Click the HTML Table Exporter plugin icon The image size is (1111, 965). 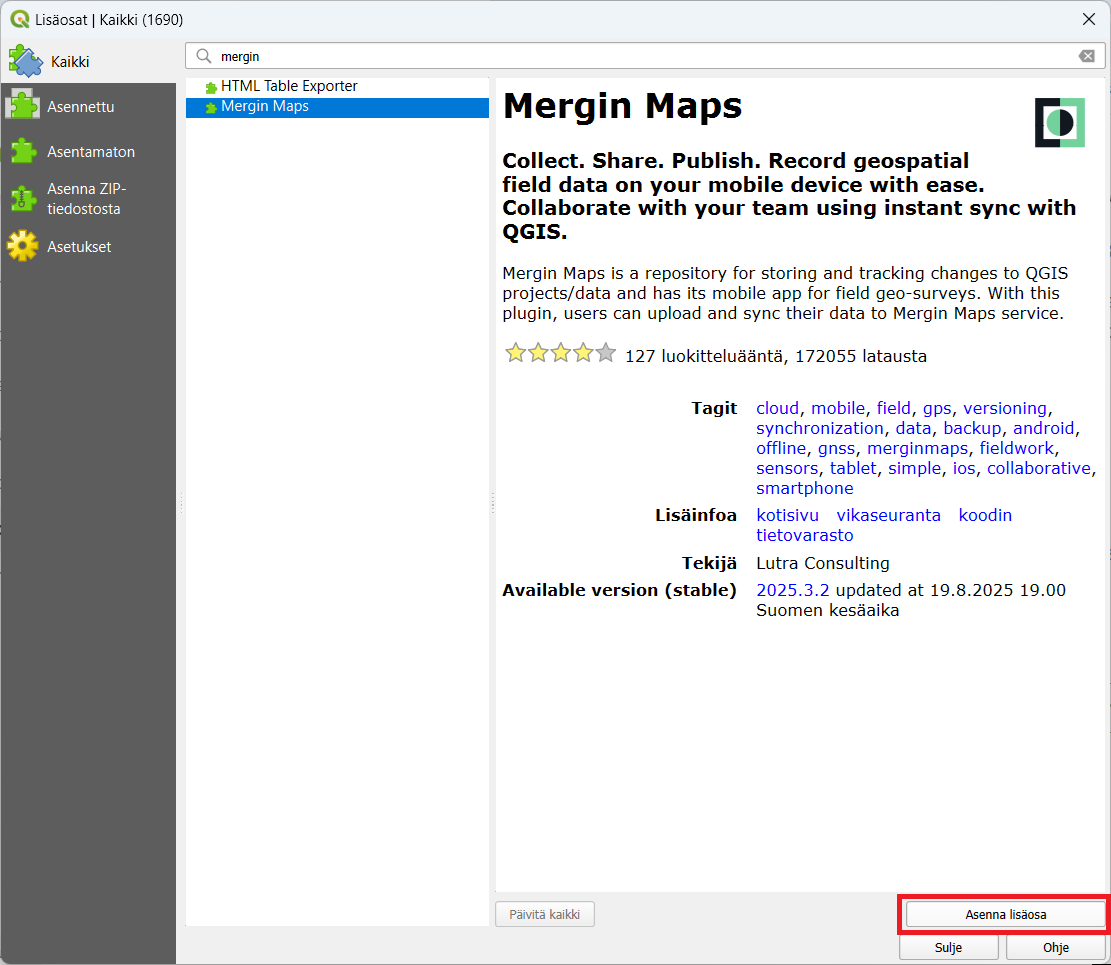pos(210,87)
